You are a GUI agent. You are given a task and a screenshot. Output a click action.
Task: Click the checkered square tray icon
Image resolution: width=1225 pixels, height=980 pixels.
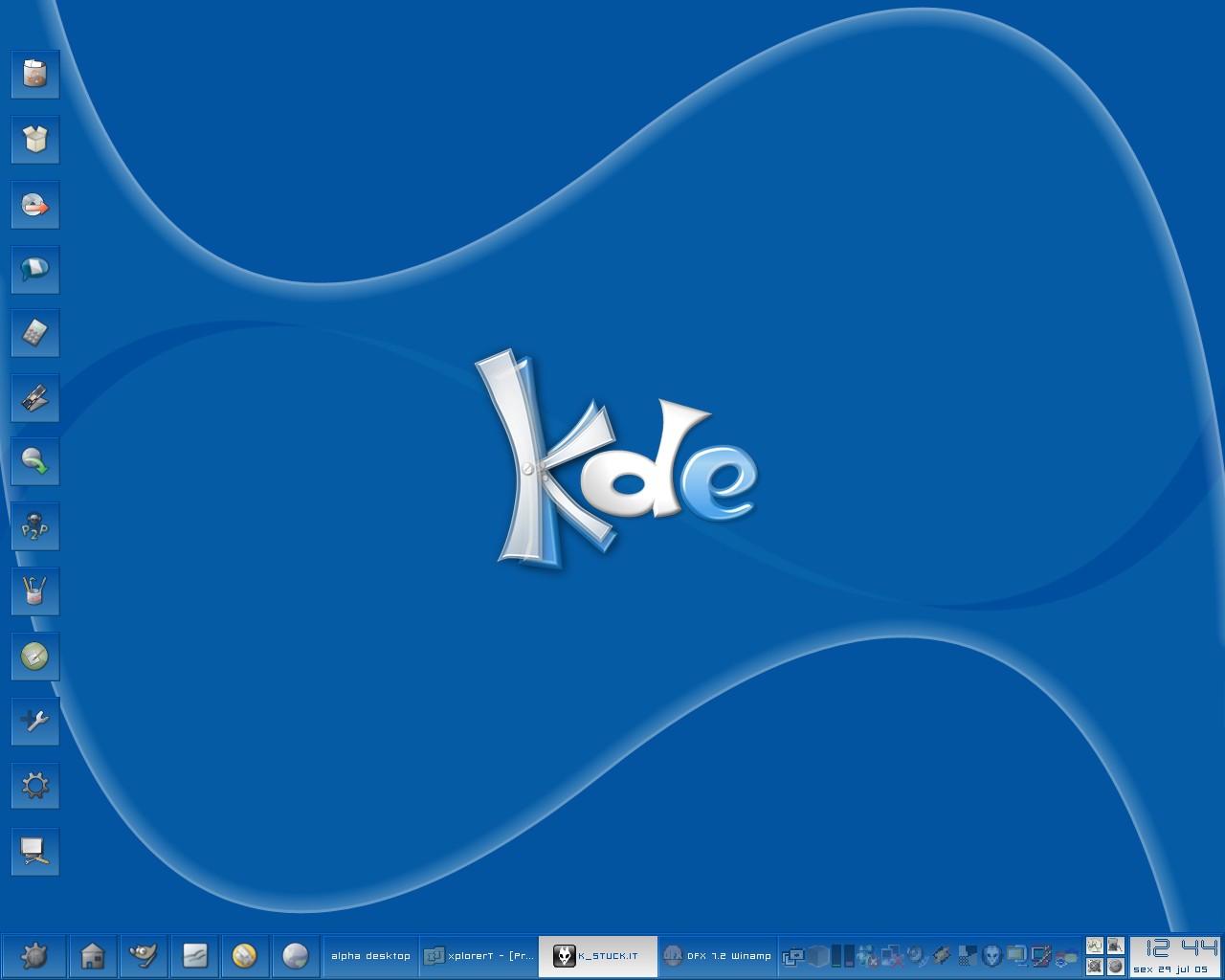click(x=968, y=955)
